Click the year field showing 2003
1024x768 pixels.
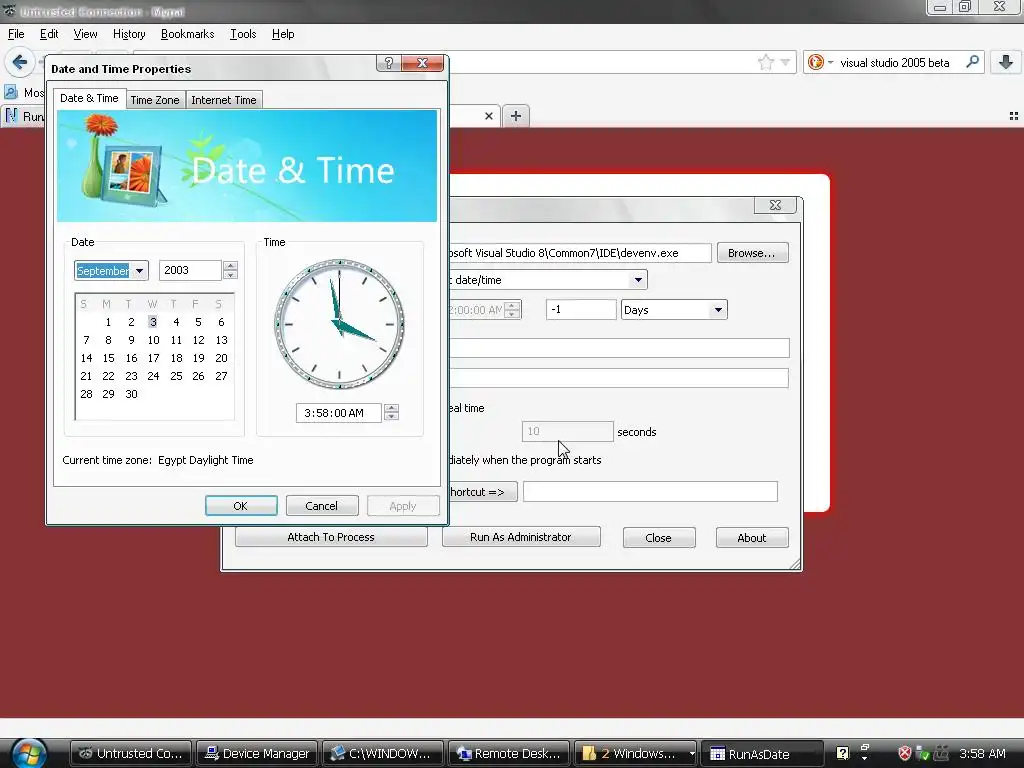[190, 270]
